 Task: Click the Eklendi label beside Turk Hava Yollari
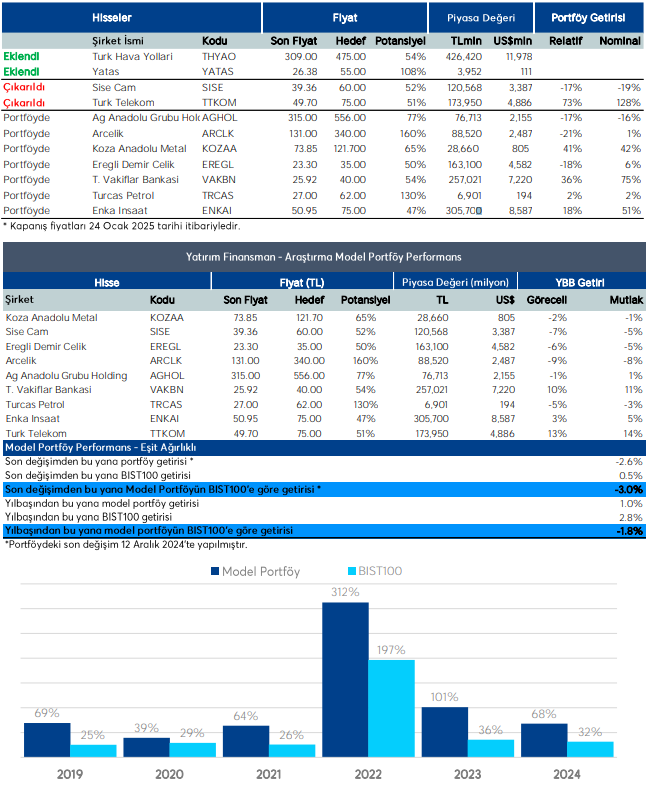pyautogui.click(x=21, y=57)
